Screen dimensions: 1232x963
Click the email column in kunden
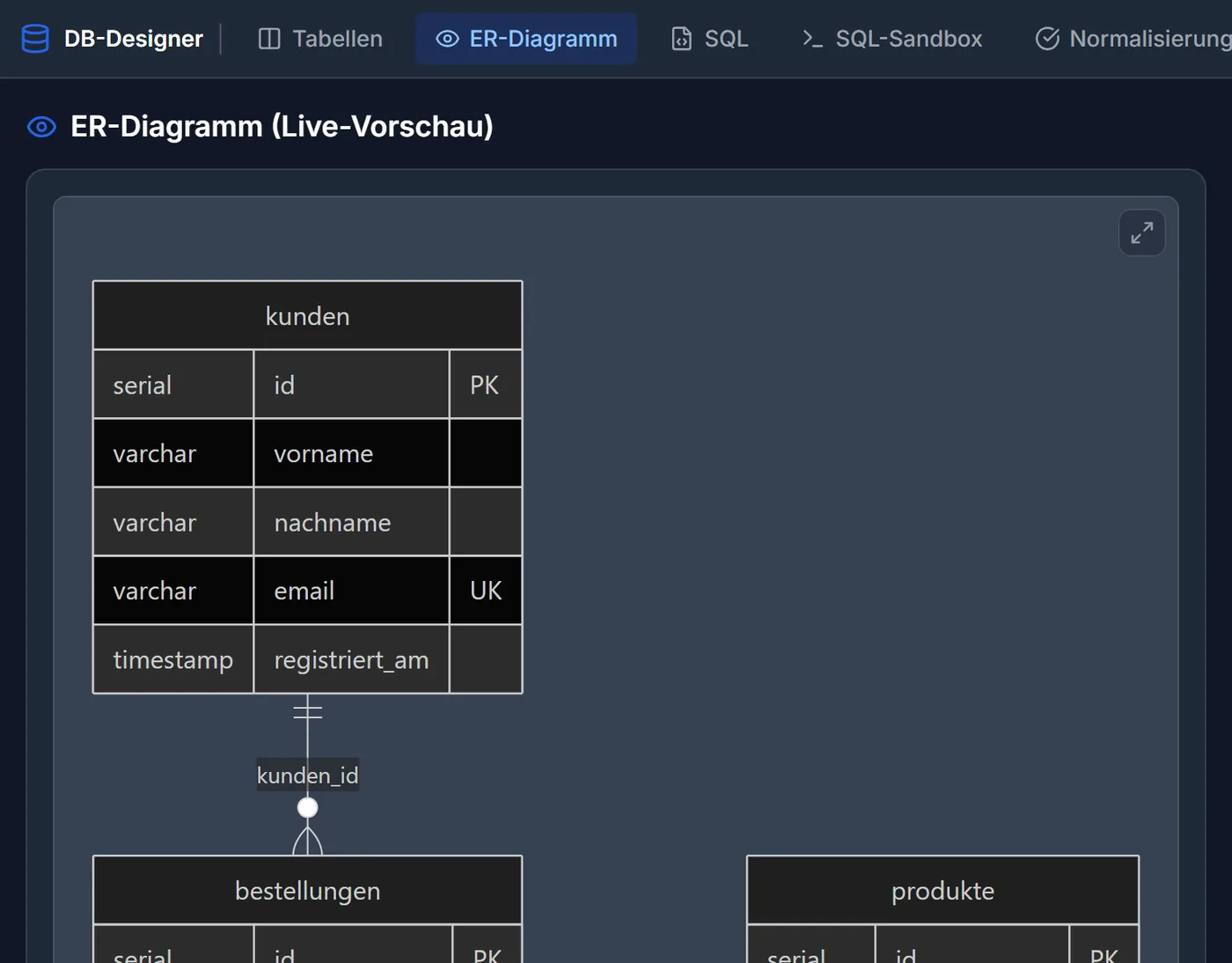tap(352, 591)
